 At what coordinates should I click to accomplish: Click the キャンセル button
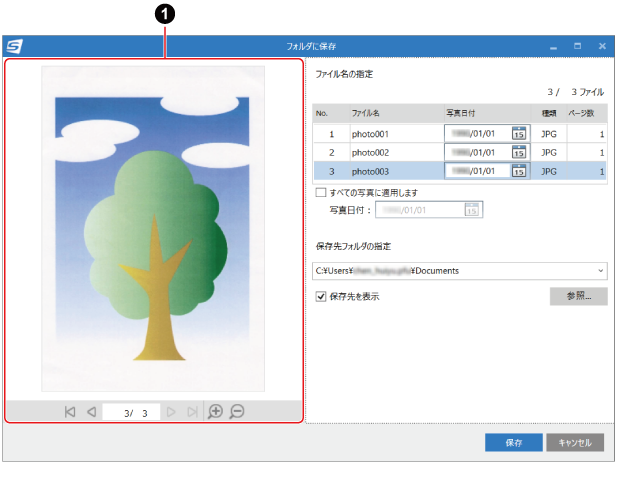575,443
